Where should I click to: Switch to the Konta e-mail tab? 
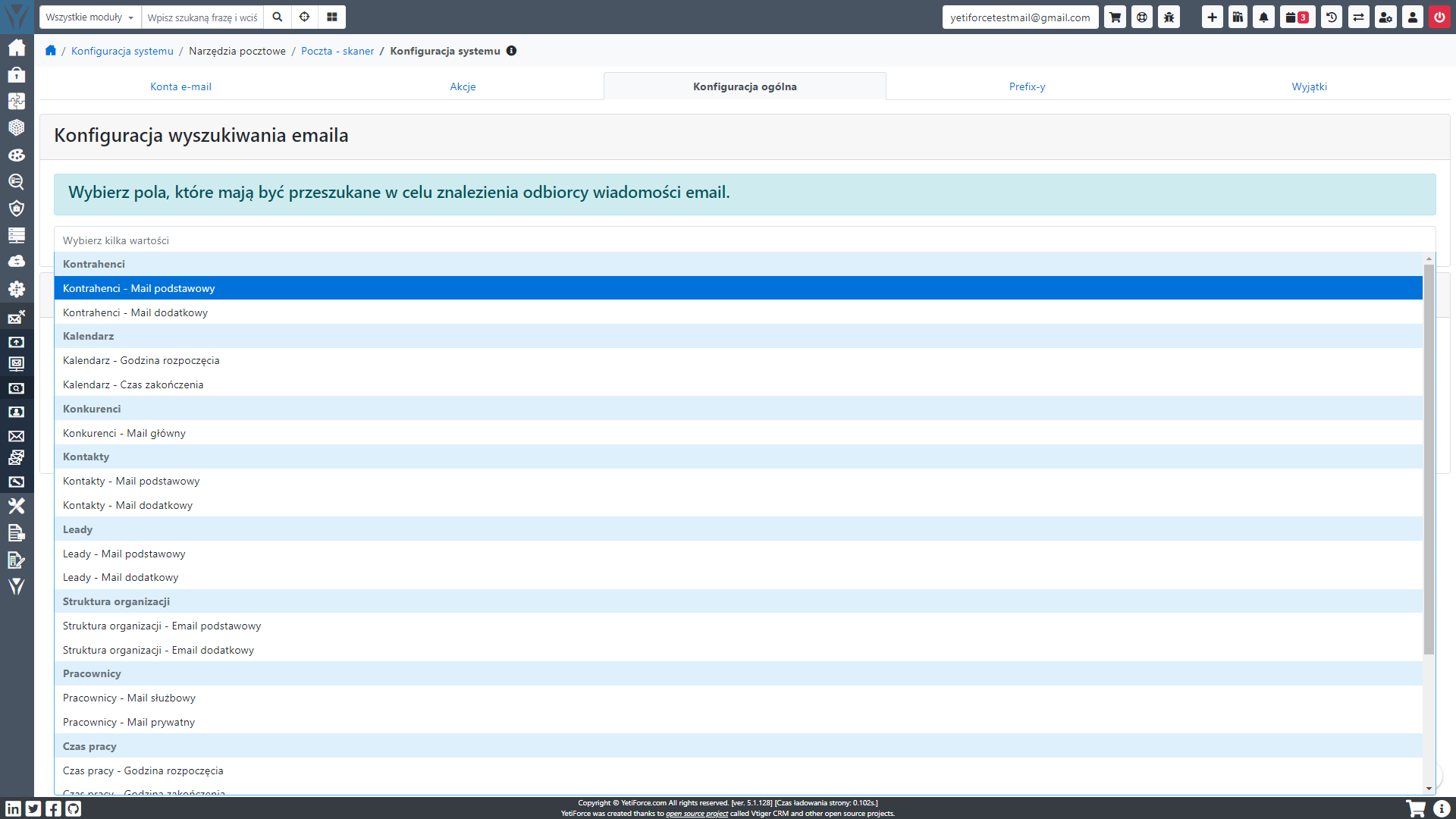pyautogui.click(x=180, y=86)
